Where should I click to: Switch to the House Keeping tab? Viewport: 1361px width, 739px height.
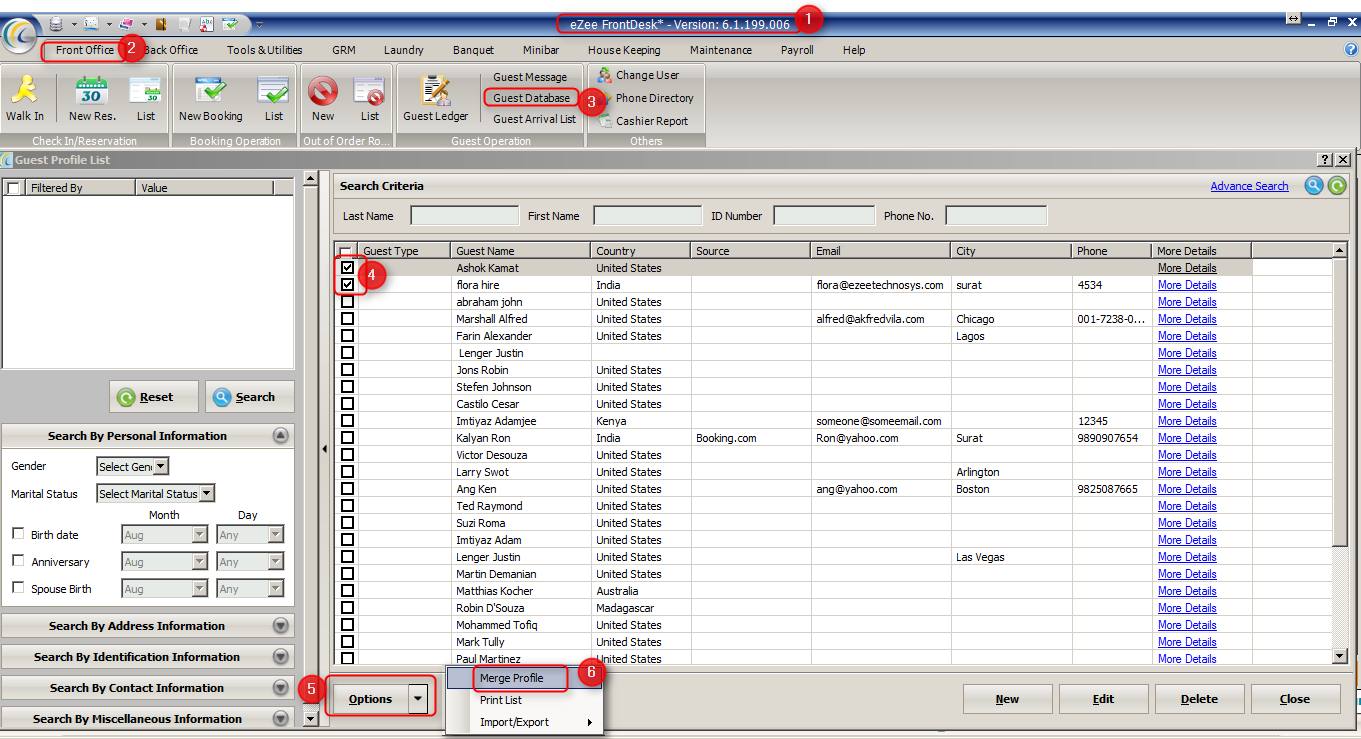[x=624, y=50]
